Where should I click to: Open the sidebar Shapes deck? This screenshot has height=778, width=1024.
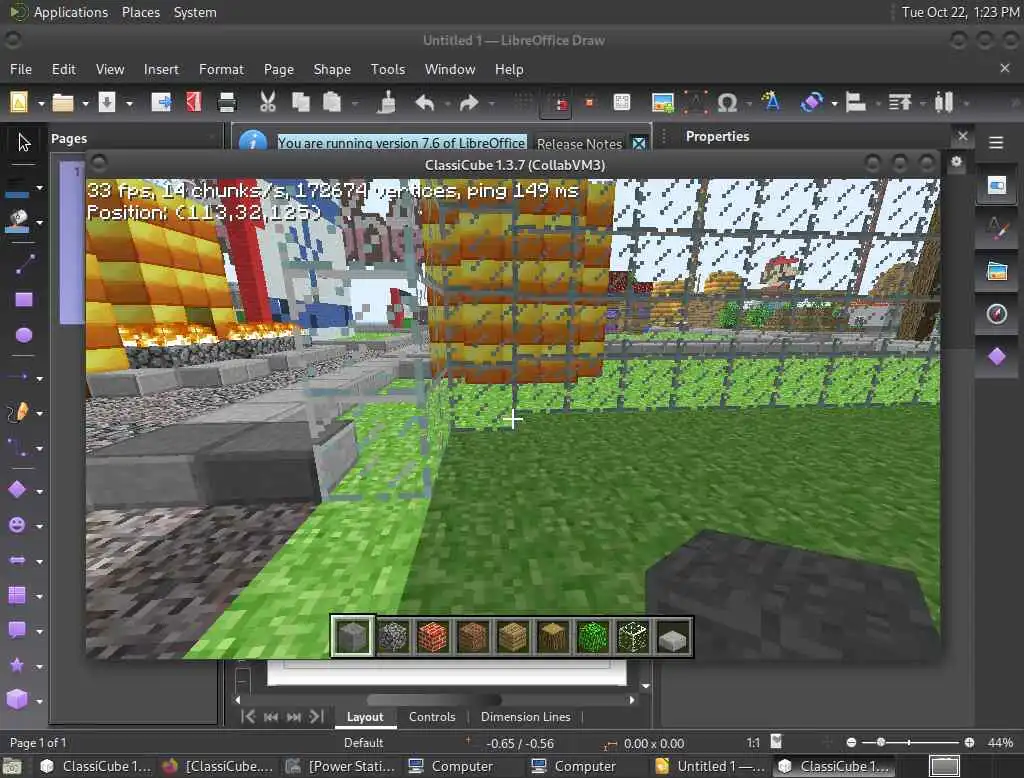point(997,357)
